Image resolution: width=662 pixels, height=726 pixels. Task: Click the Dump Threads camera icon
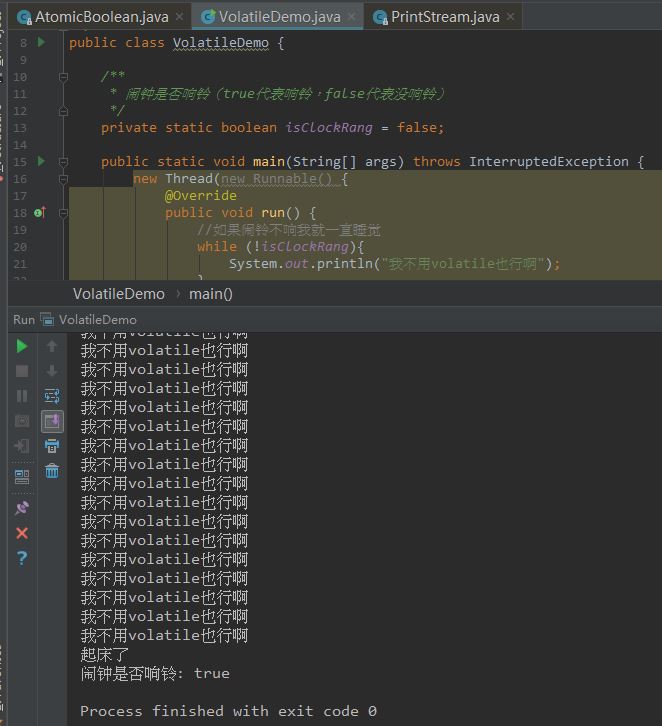pos(22,421)
